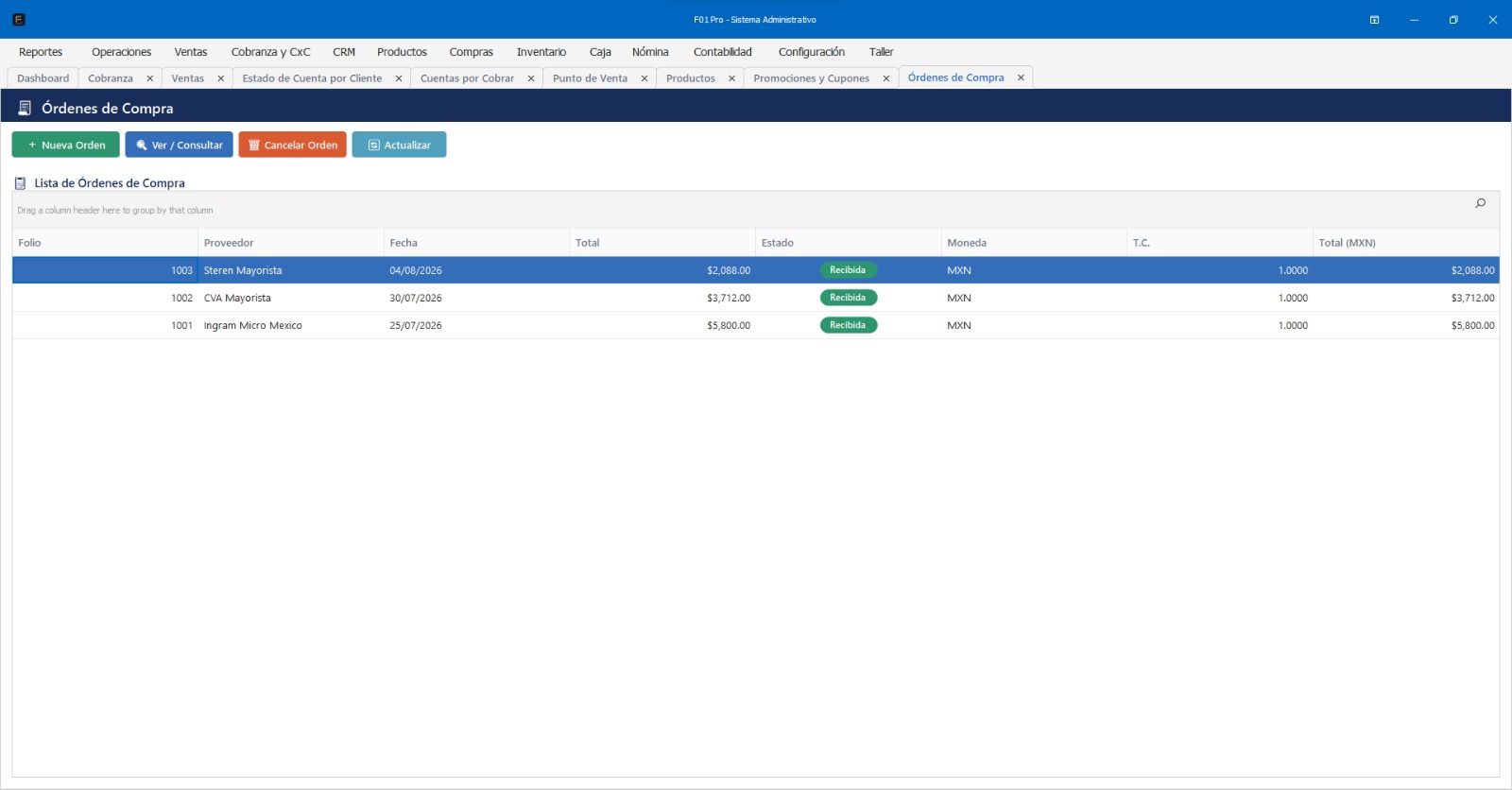Image resolution: width=1512 pixels, height=790 pixels.
Task: Click the search magnifier icon in grid
Action: [1481, 203]
